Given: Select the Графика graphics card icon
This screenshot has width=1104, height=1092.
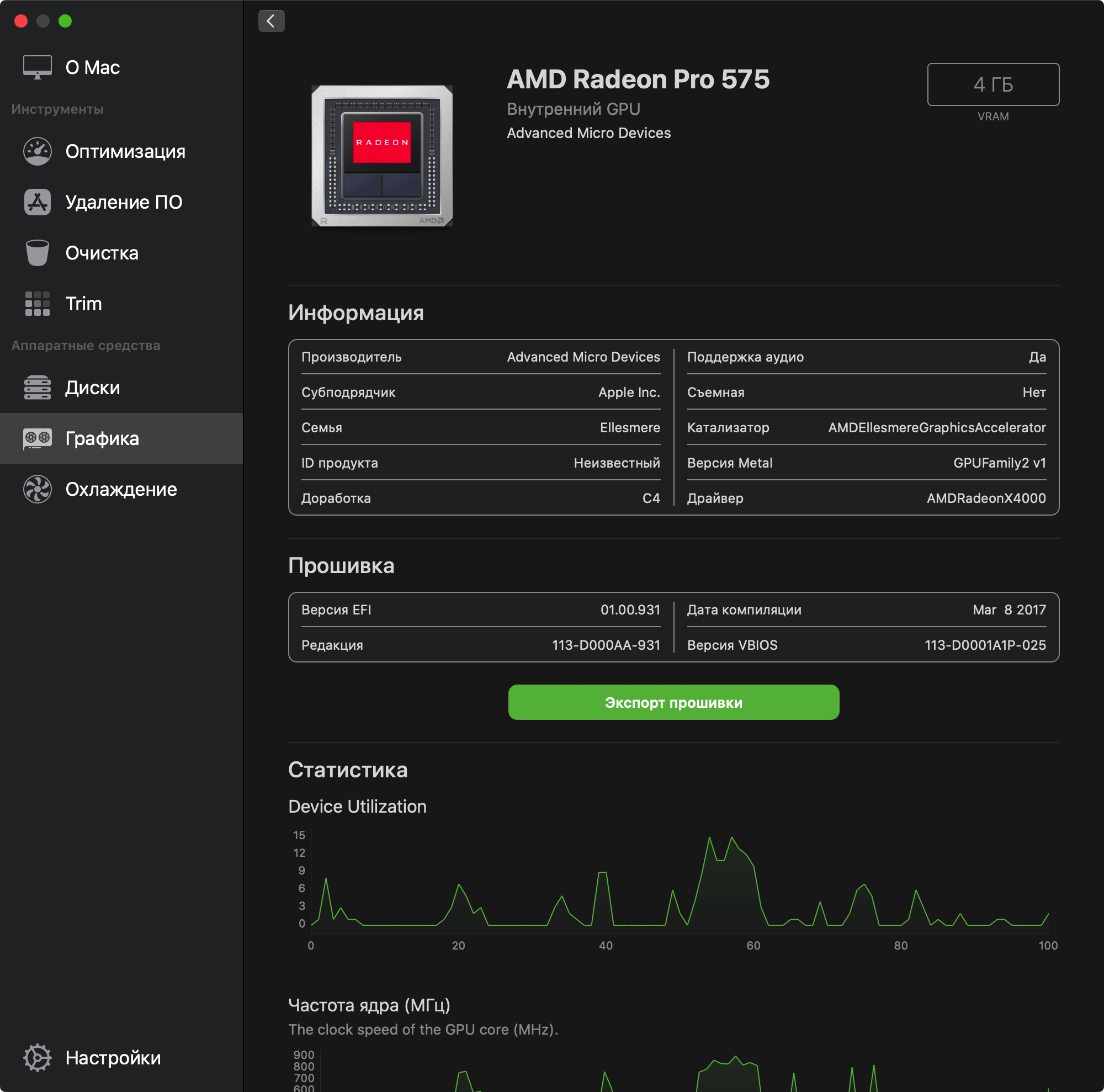Looking at the screenshot, I should [x=37, y=439].
